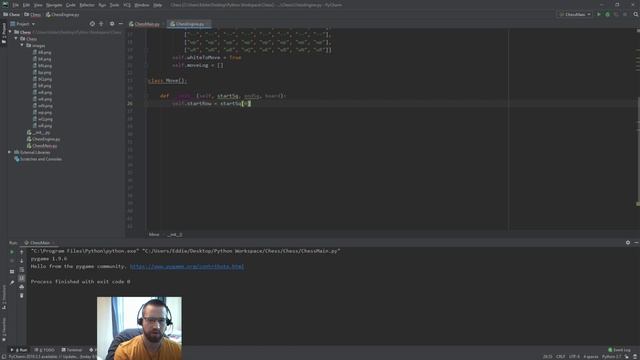This screenshot has width=640, height=360.
Task: Open the Run menu
Action: pyautogui.click(x=102, y=5)
